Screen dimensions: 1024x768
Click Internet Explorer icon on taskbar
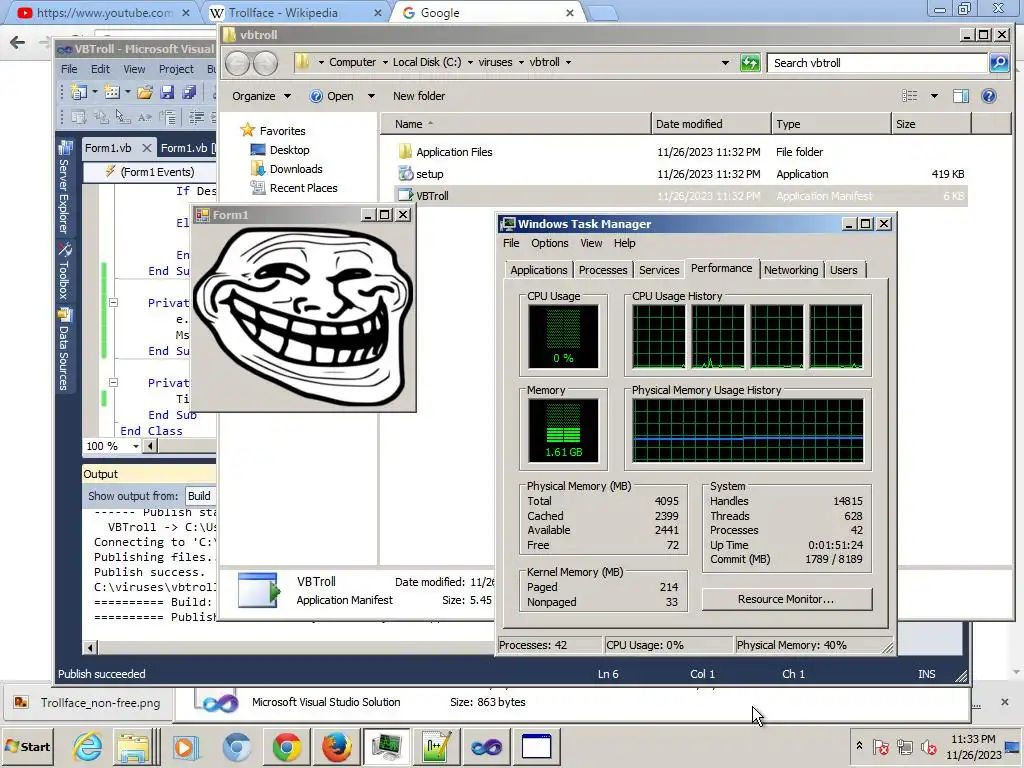(x=88, y=746)
